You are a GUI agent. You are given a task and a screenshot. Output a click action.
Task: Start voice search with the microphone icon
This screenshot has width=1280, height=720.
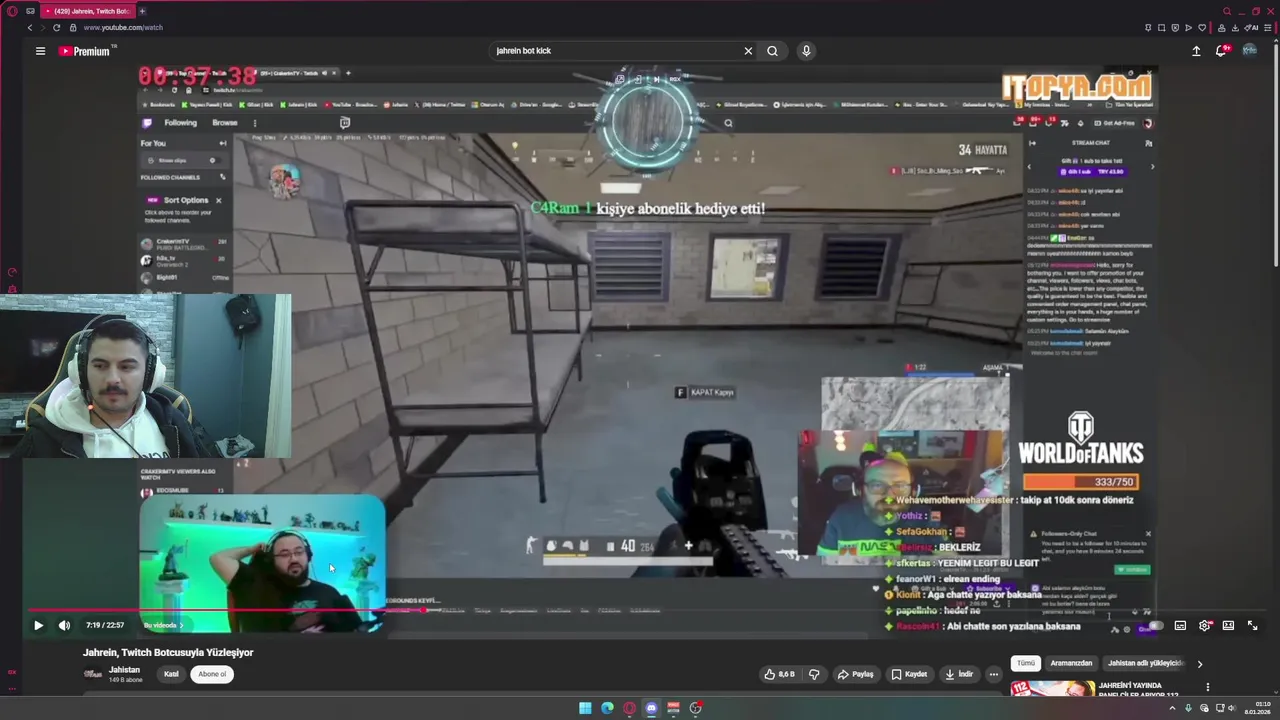click(x=806, y=51)
